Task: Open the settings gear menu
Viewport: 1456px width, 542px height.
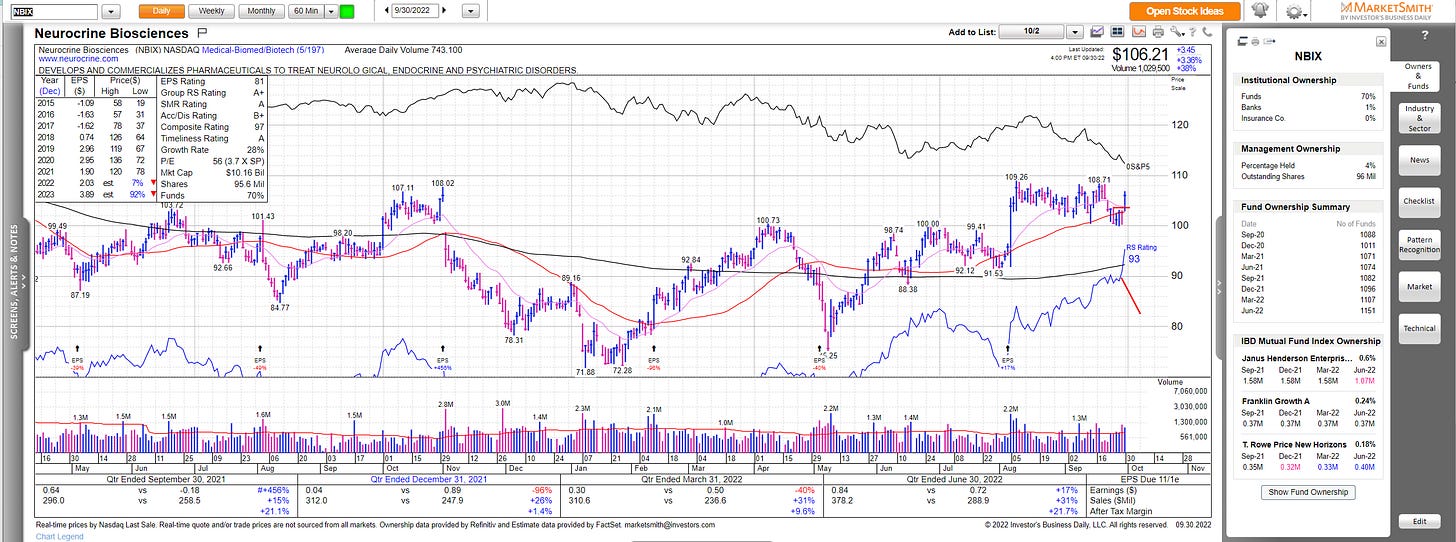Action: 1297,11
